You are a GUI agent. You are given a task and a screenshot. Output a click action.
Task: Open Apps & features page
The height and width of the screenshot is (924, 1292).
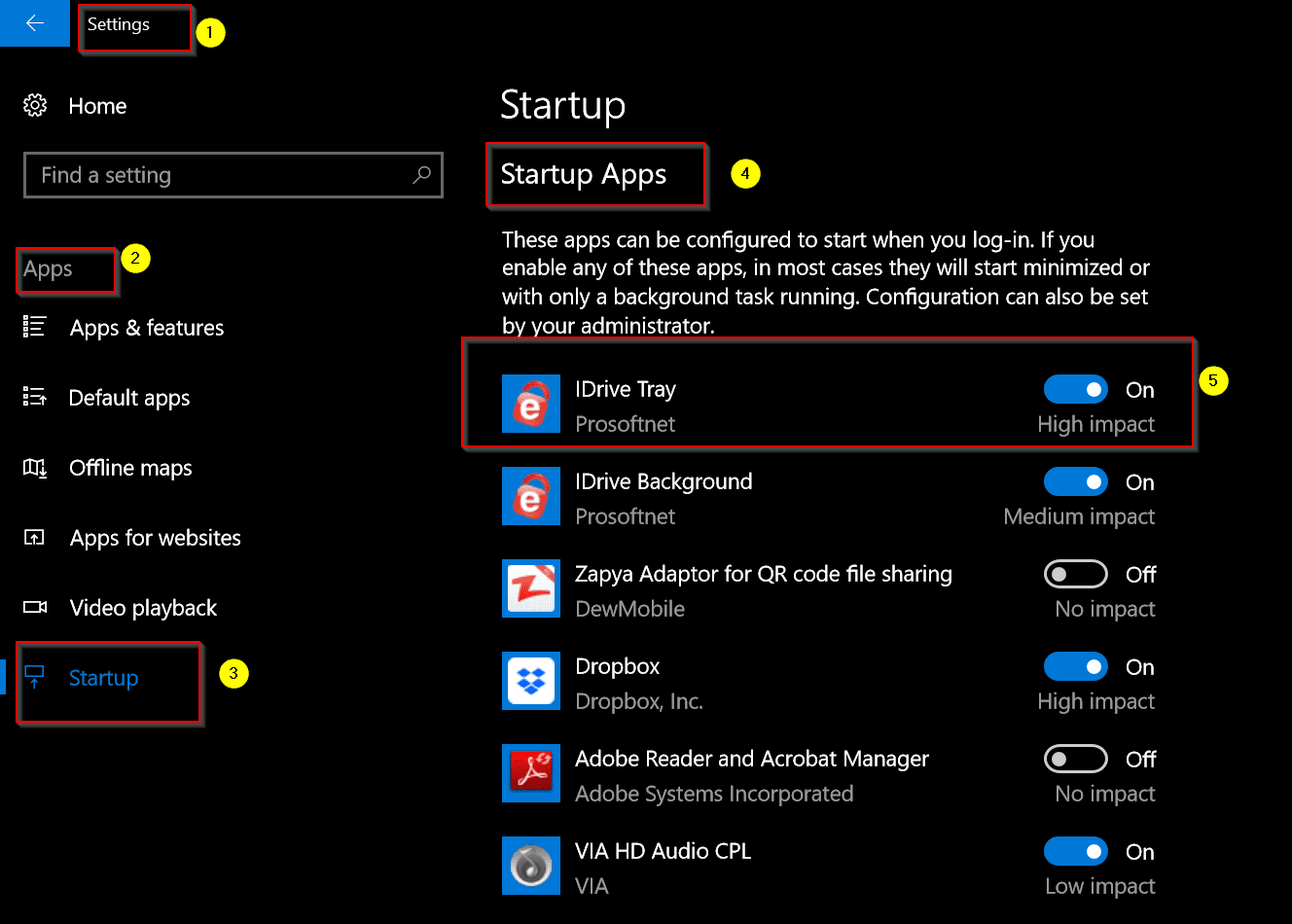(146, 328)
